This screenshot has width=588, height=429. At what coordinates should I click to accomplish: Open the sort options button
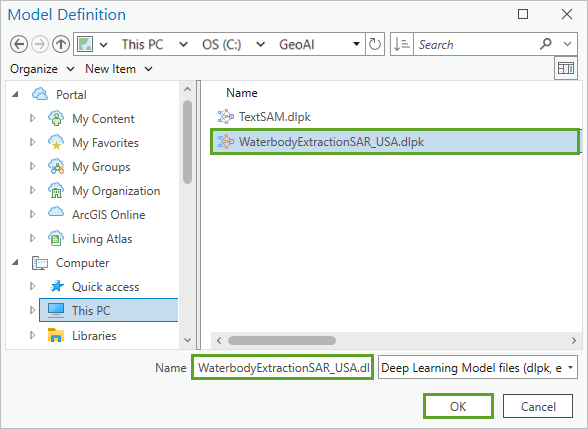coord(402,44)
